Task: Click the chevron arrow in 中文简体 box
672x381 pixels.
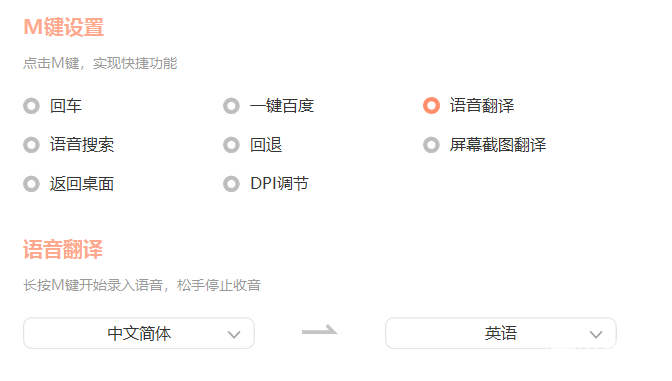Action: 234,334
